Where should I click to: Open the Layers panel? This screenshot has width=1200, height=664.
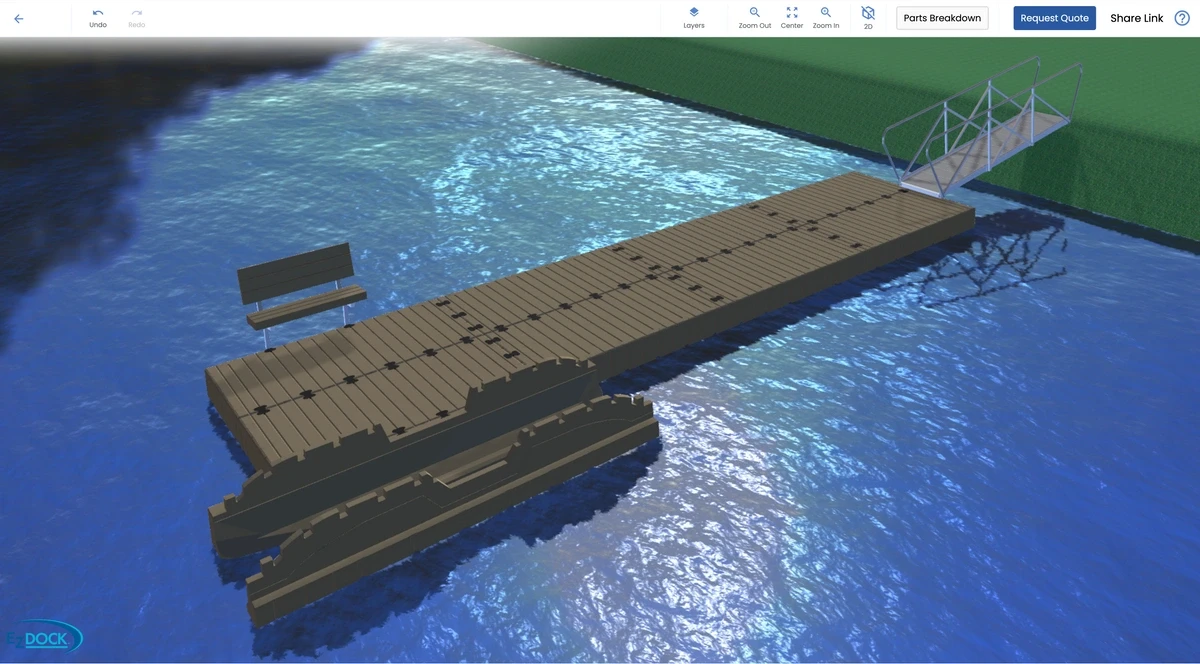(x=694, y=18)
